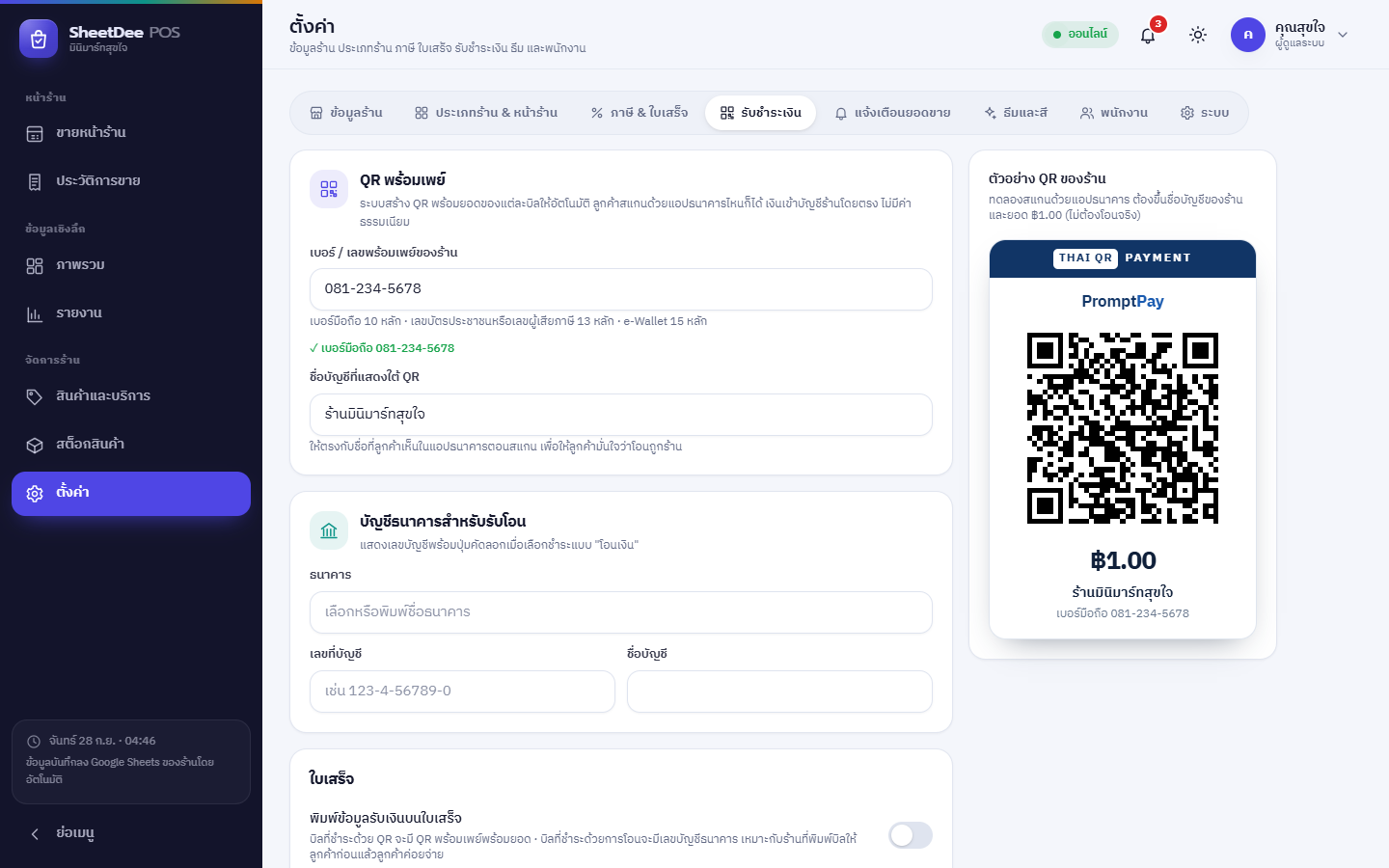Click the sample QR code image
This screenshot has height=868, width=1389.
click(x=1123, y=428)
